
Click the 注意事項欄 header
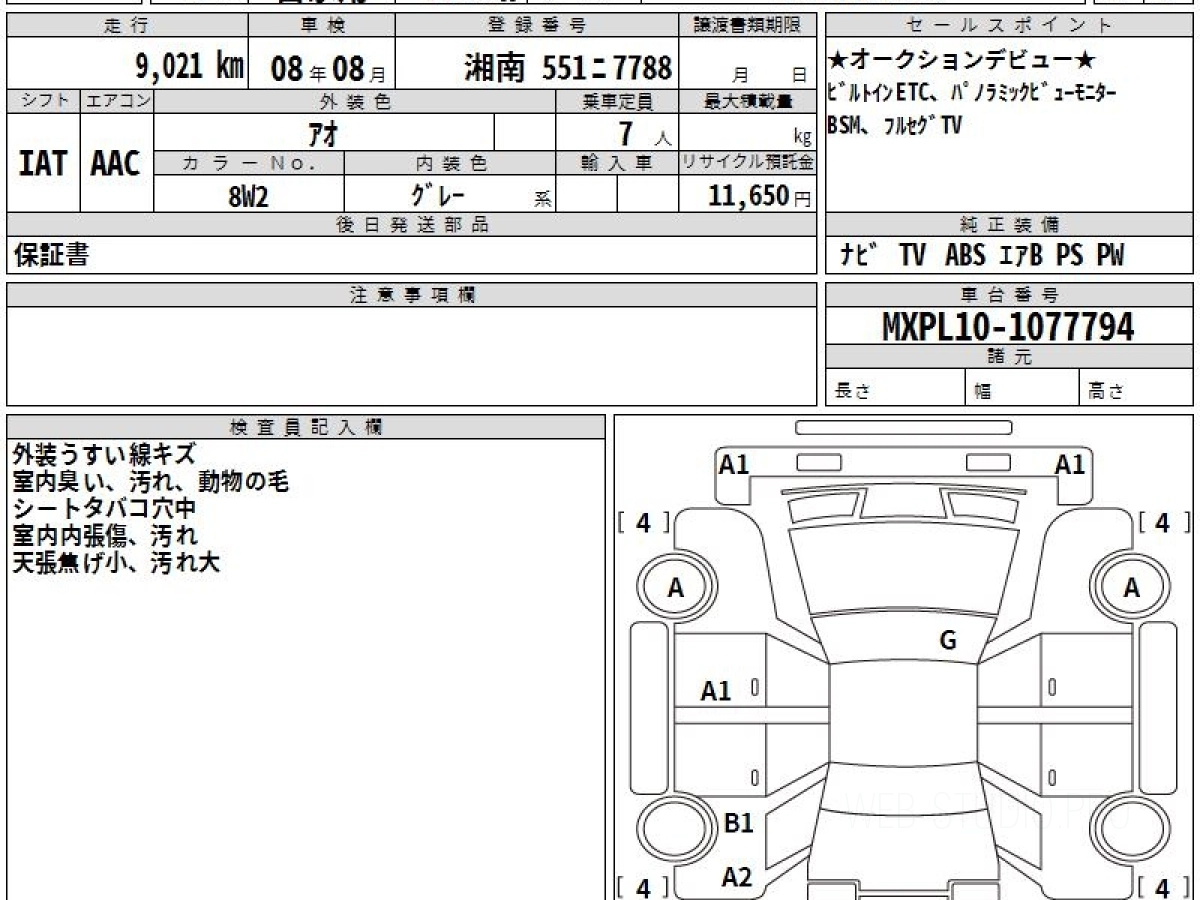pos(412,295)
